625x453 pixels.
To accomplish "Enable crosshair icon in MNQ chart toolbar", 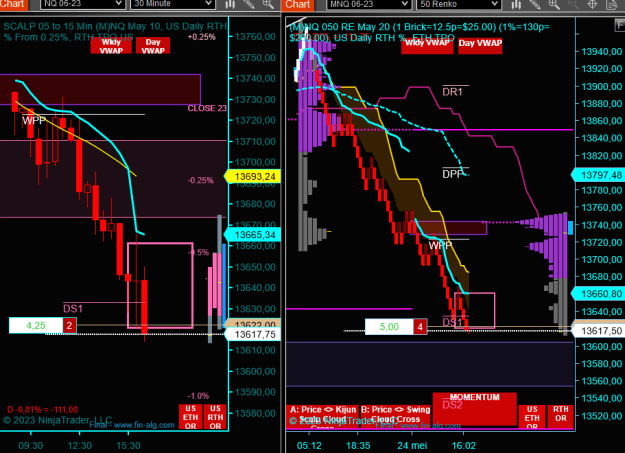I will (592, 4).
